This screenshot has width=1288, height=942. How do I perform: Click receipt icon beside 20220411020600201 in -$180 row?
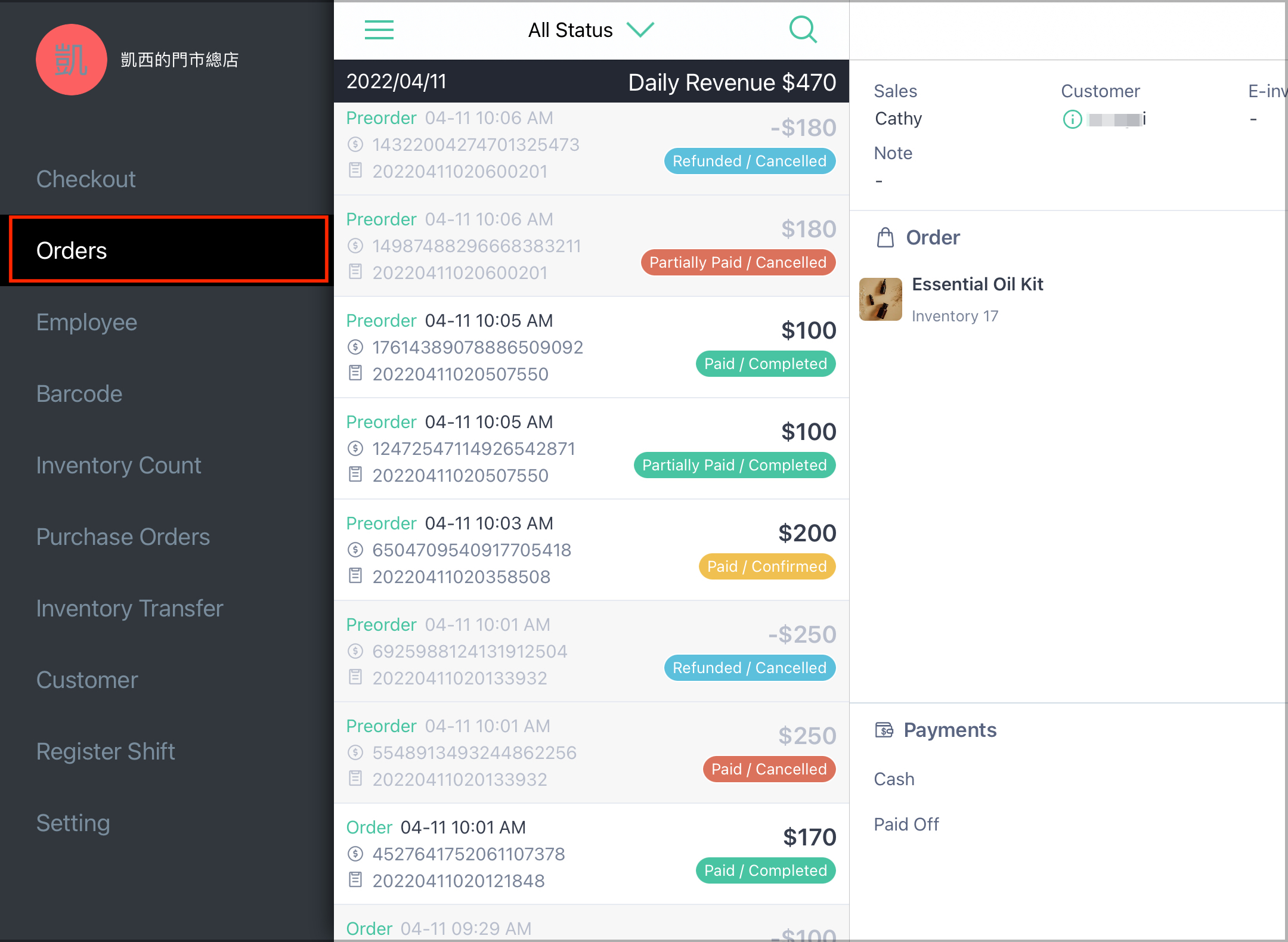tap(355, 171)
